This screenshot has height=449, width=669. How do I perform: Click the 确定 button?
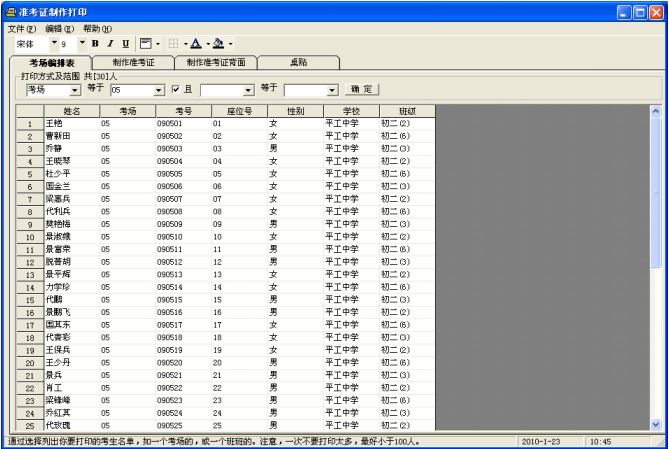(x=363, y=90)
